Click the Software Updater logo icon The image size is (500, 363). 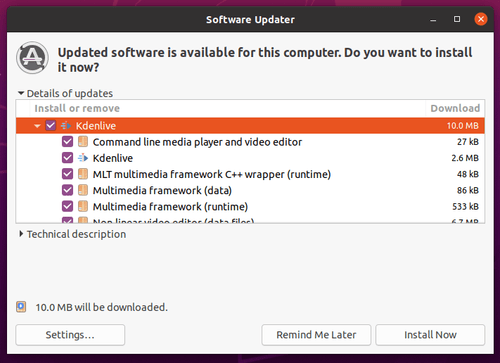point(32,58)
